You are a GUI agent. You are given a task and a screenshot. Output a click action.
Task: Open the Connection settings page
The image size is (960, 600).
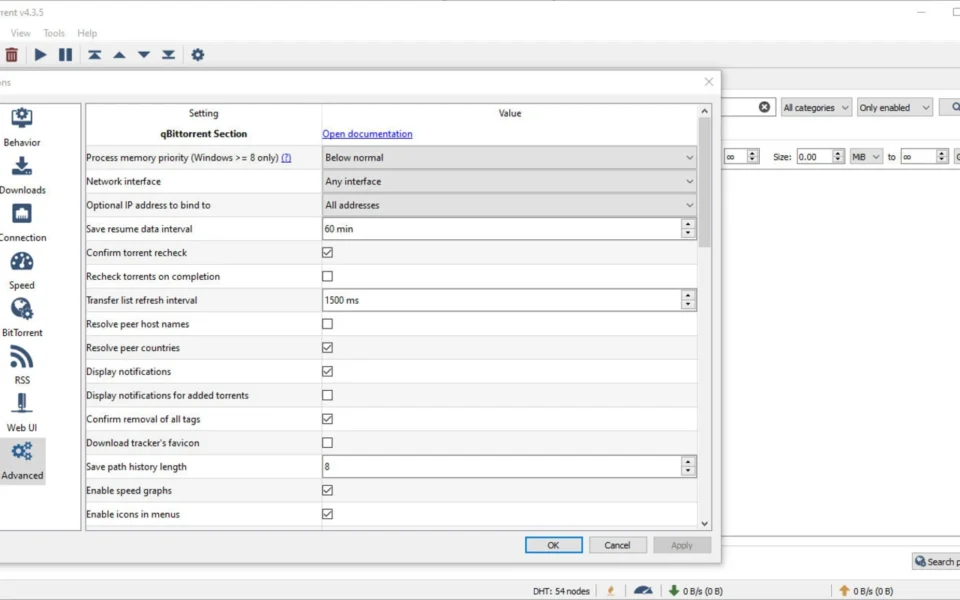coord(22,223)
